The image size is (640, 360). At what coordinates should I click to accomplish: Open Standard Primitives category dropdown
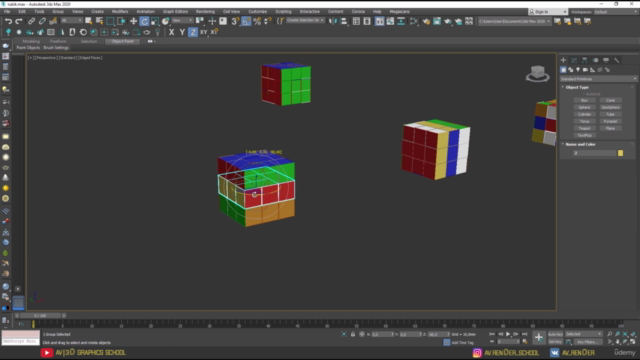click(598, 79)
